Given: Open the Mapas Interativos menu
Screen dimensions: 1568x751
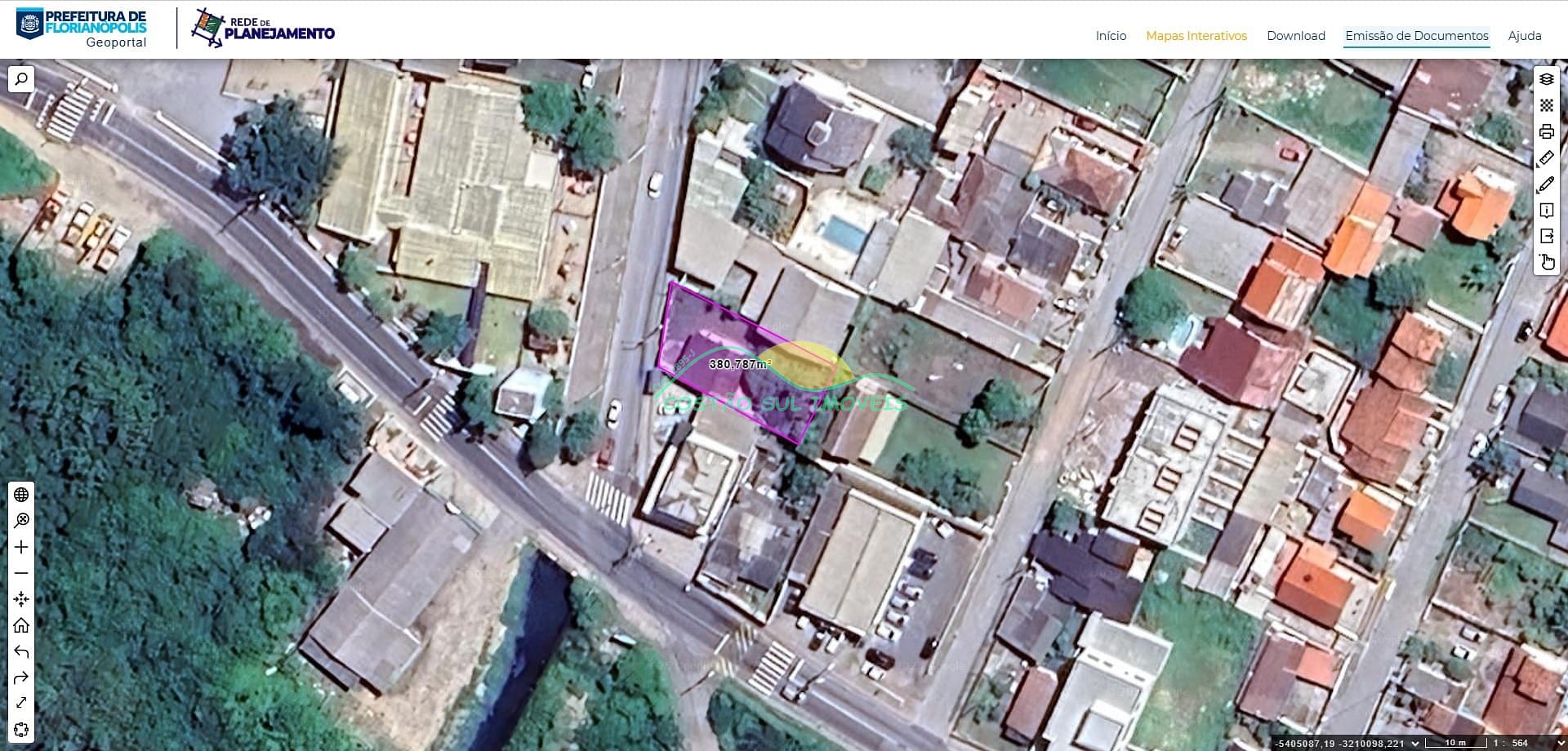Looking at the screenshot, I should [x=1196, y=36].
